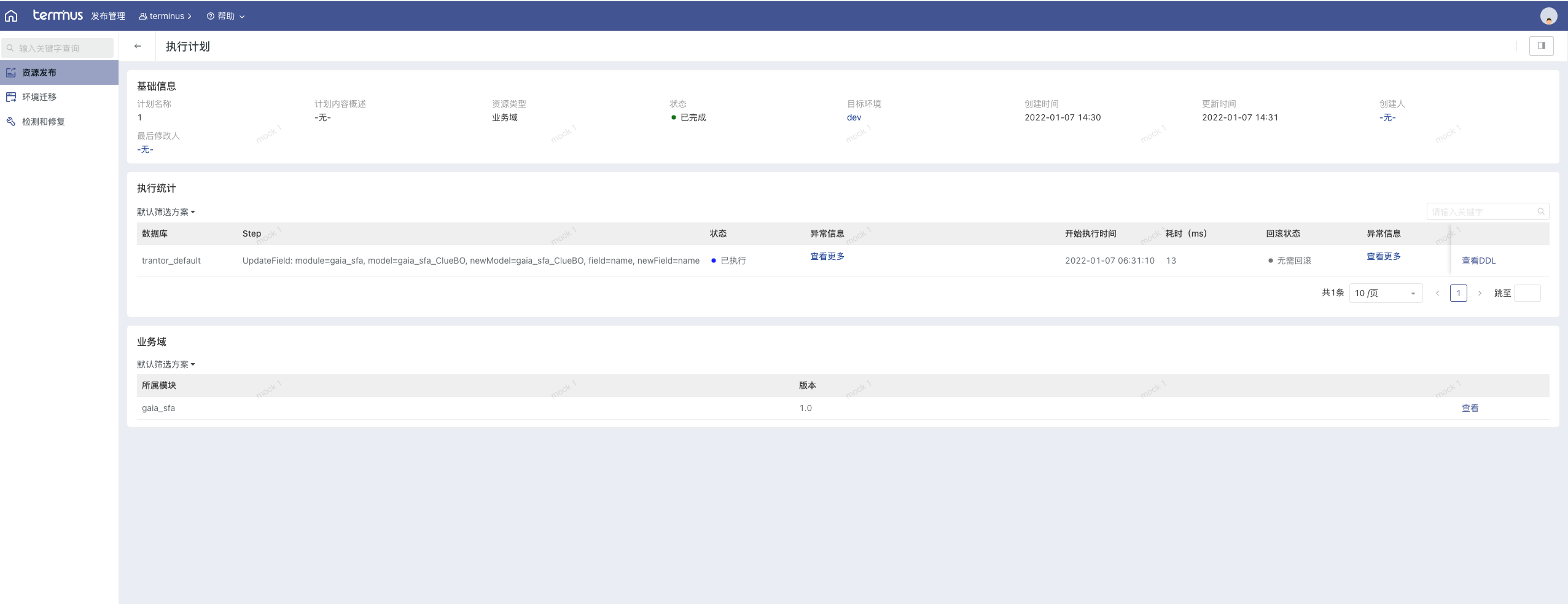The height and width of the screenshot is (604, 1568).
Task: Open 环境迁移 in the sidebar
Action: pyautogui.click(x=39, y=97)
